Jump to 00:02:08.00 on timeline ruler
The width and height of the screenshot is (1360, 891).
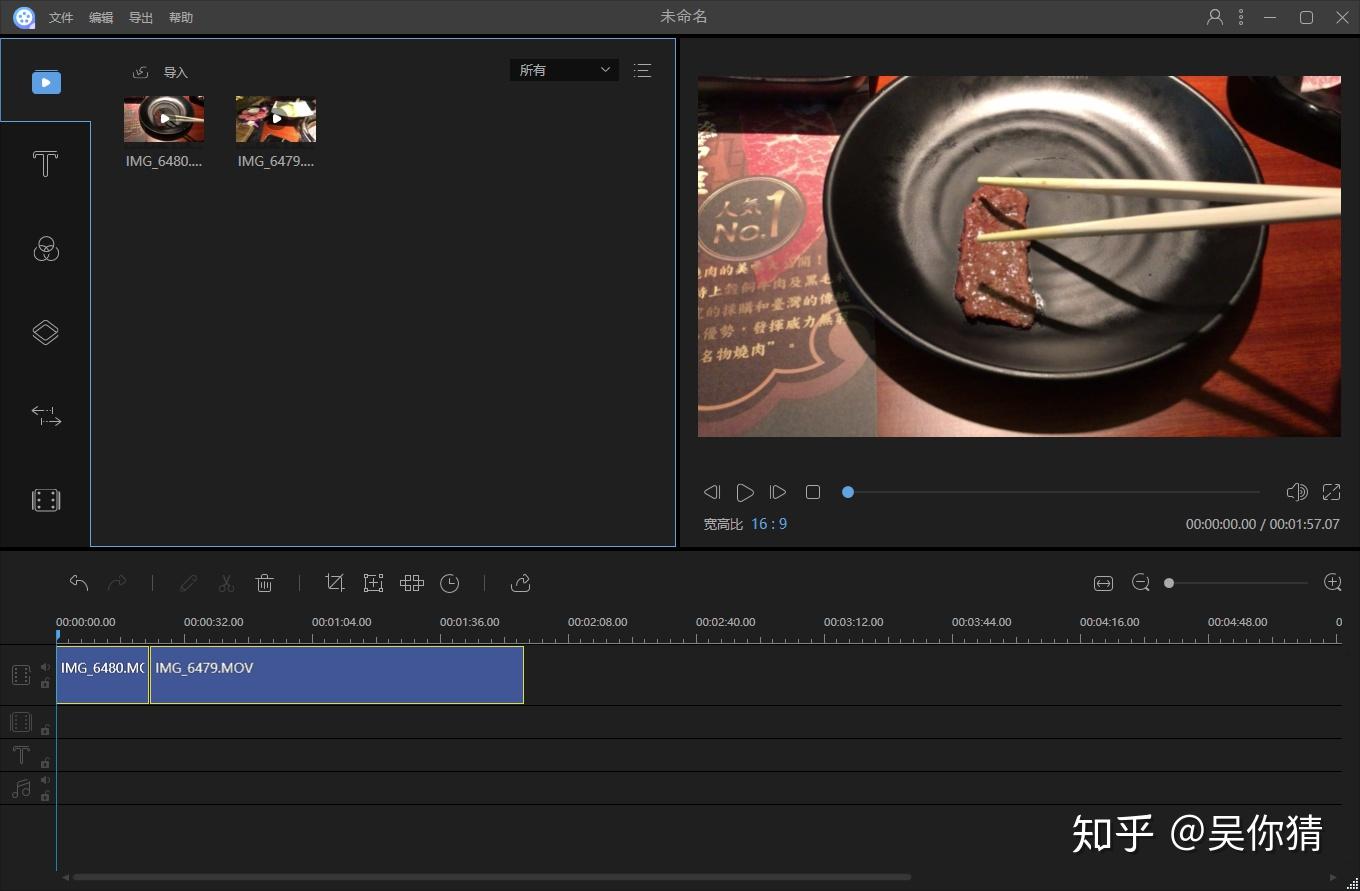coord(597,622)
